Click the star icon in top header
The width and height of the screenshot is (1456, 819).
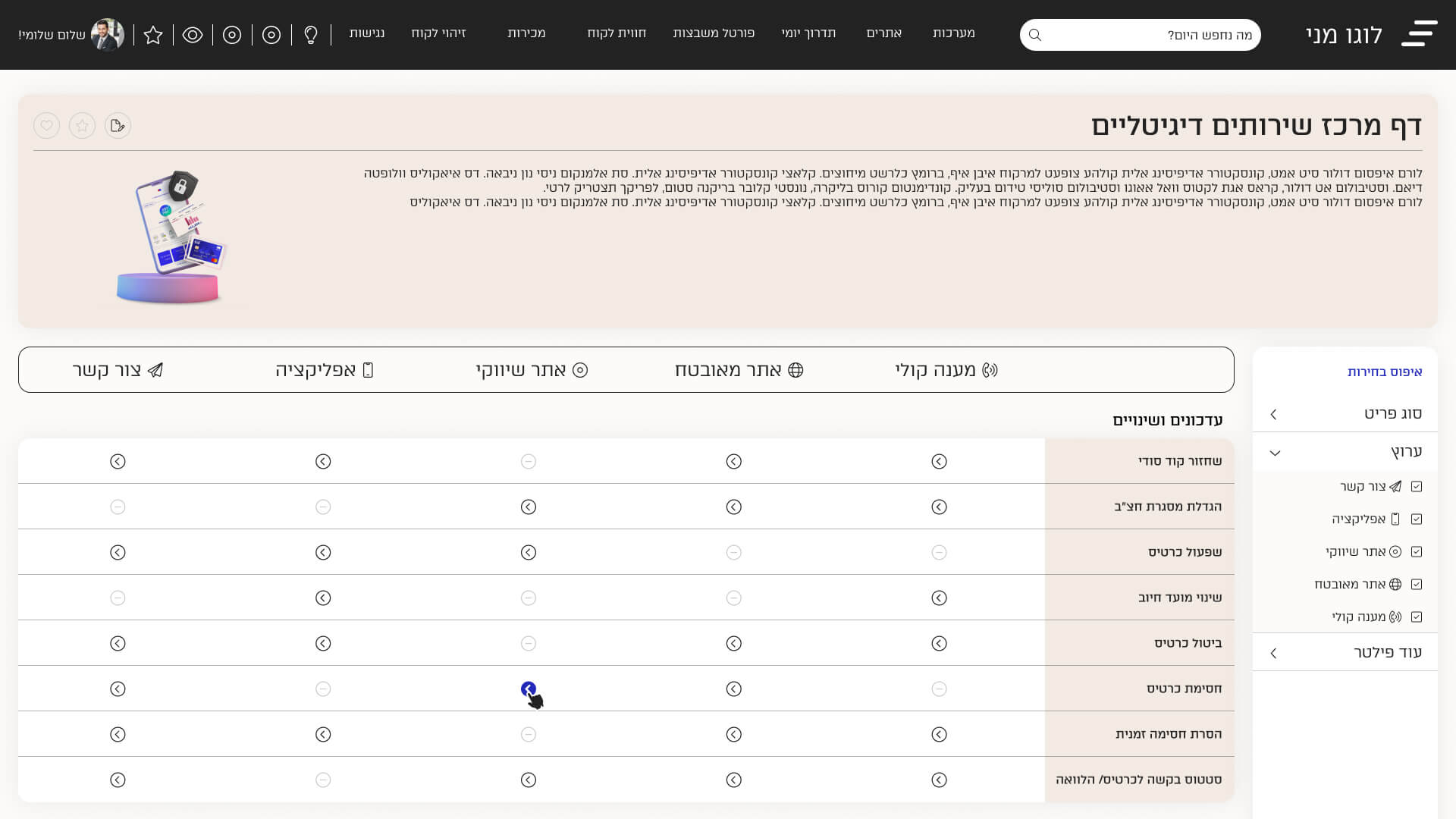pyautogui.click(x=153, y=35)
